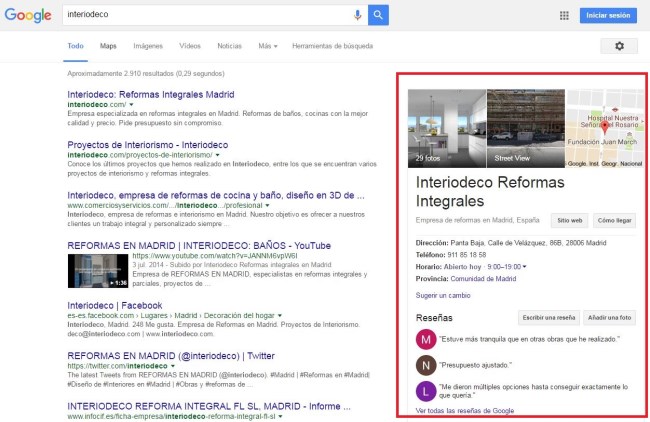
Task: Open the 29 fotos image
Action: 446,129
